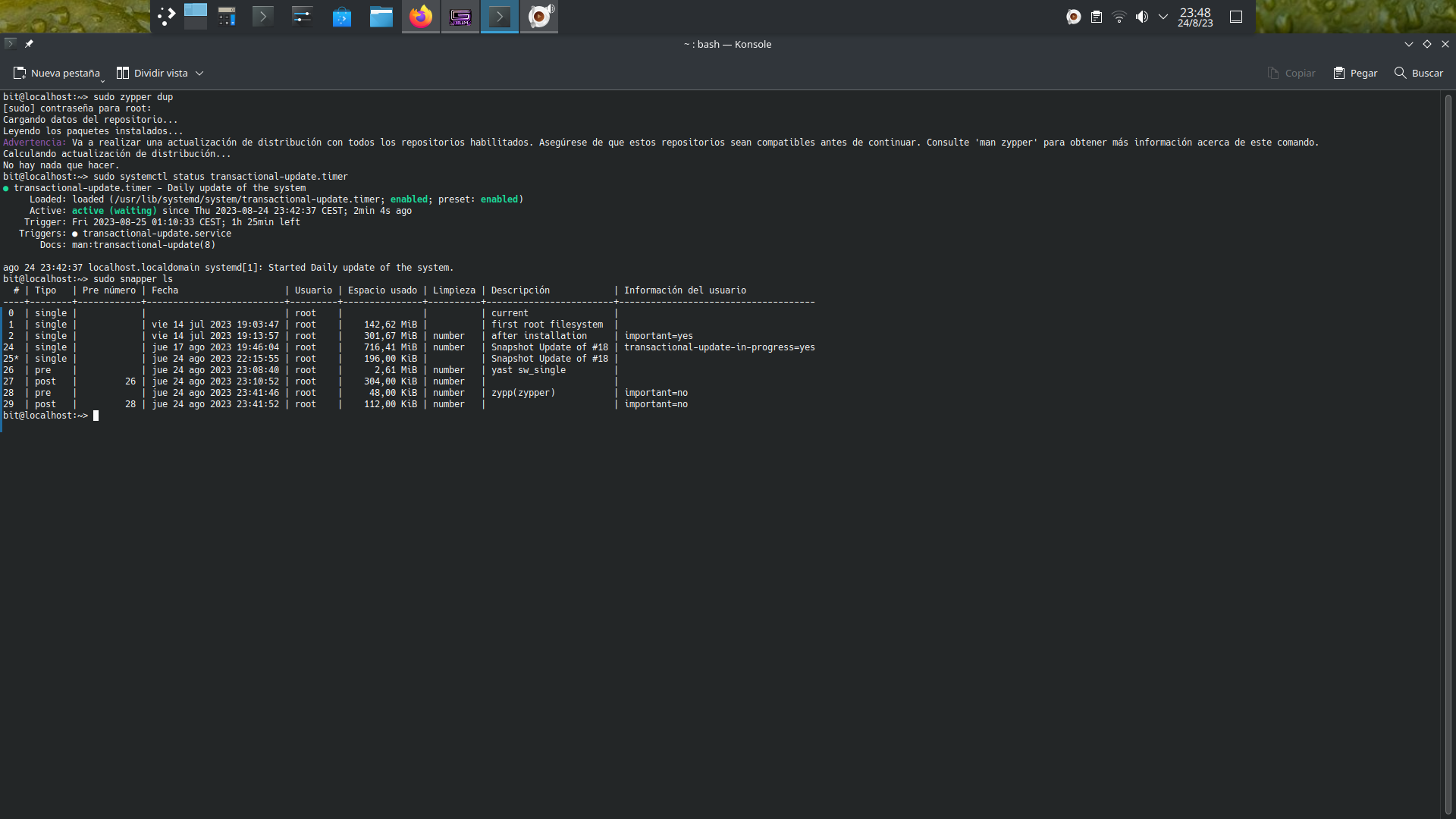This screenshot has width=1456, height=819.
Task: Open the Wi-Fi network tray icon
Action: [1119, 17]
